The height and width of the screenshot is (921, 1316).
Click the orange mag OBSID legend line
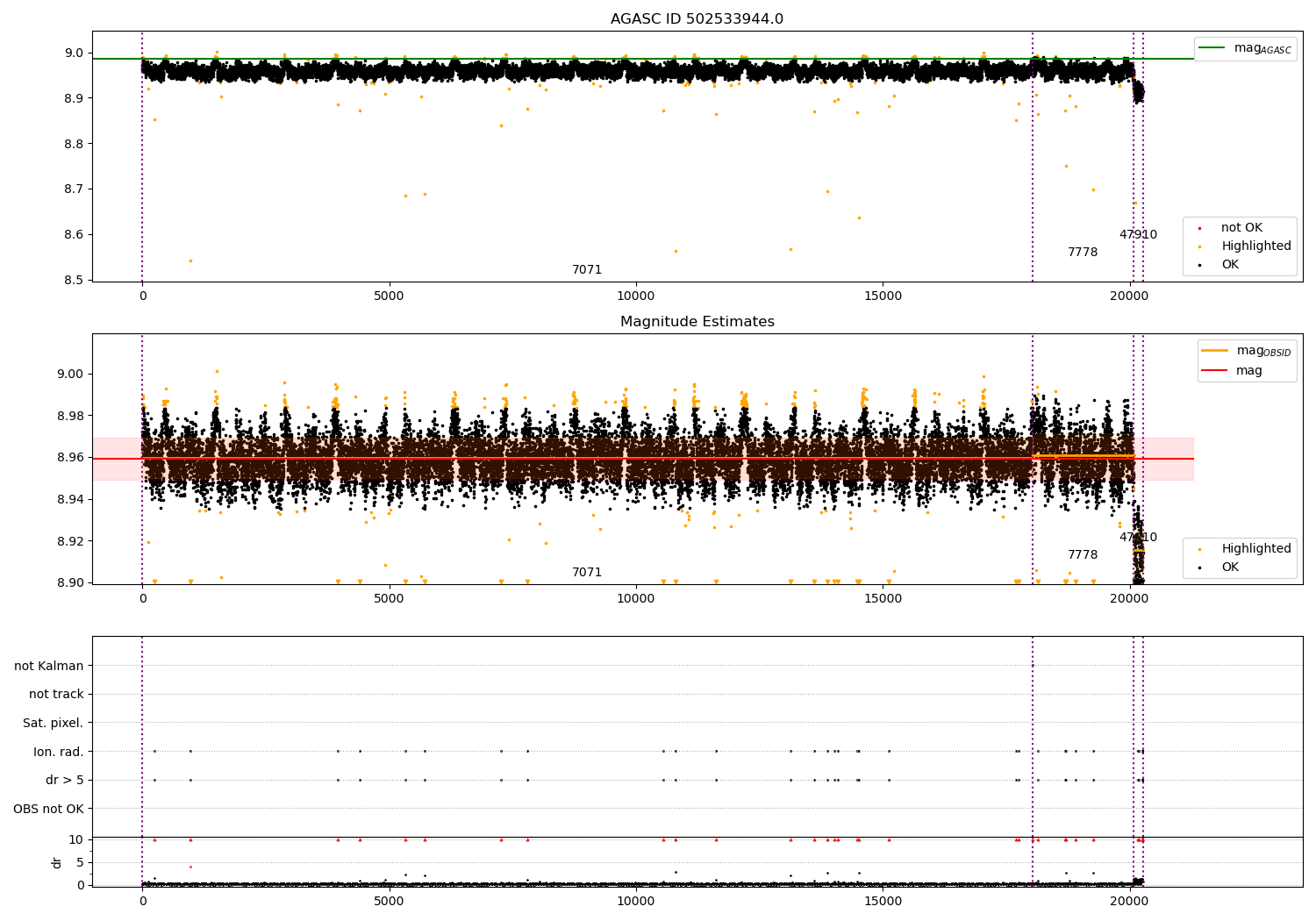1214,351
